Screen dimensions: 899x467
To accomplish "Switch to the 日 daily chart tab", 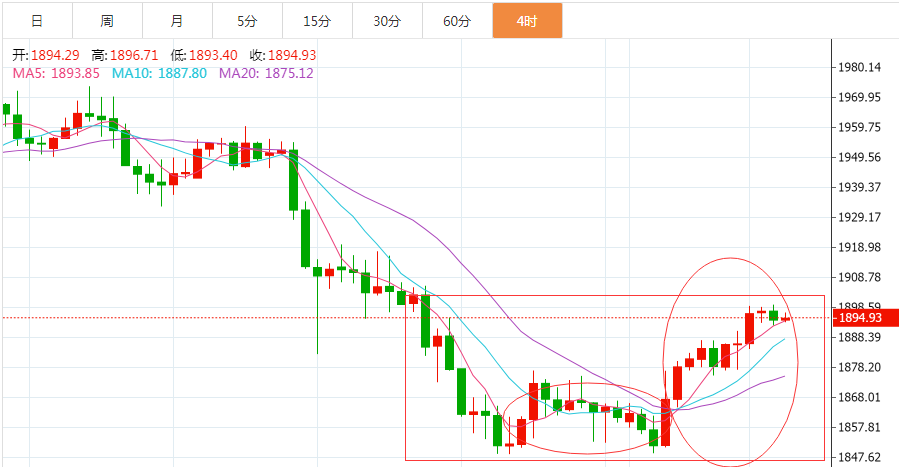I will click(x=37, y=21).
